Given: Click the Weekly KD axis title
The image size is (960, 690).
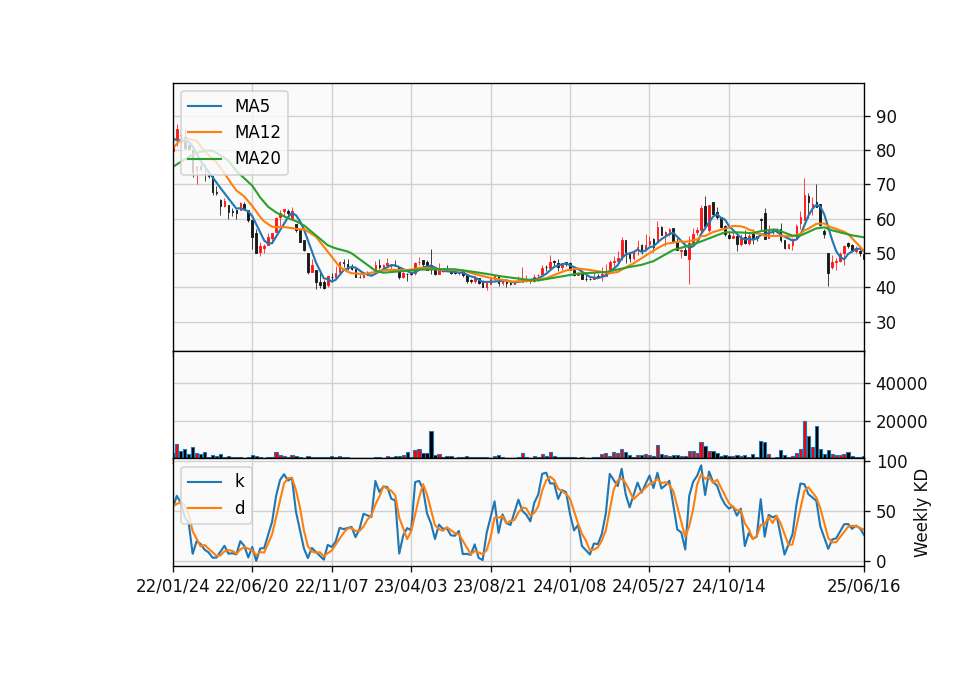Looking at the screenshot, I should 921,513.
